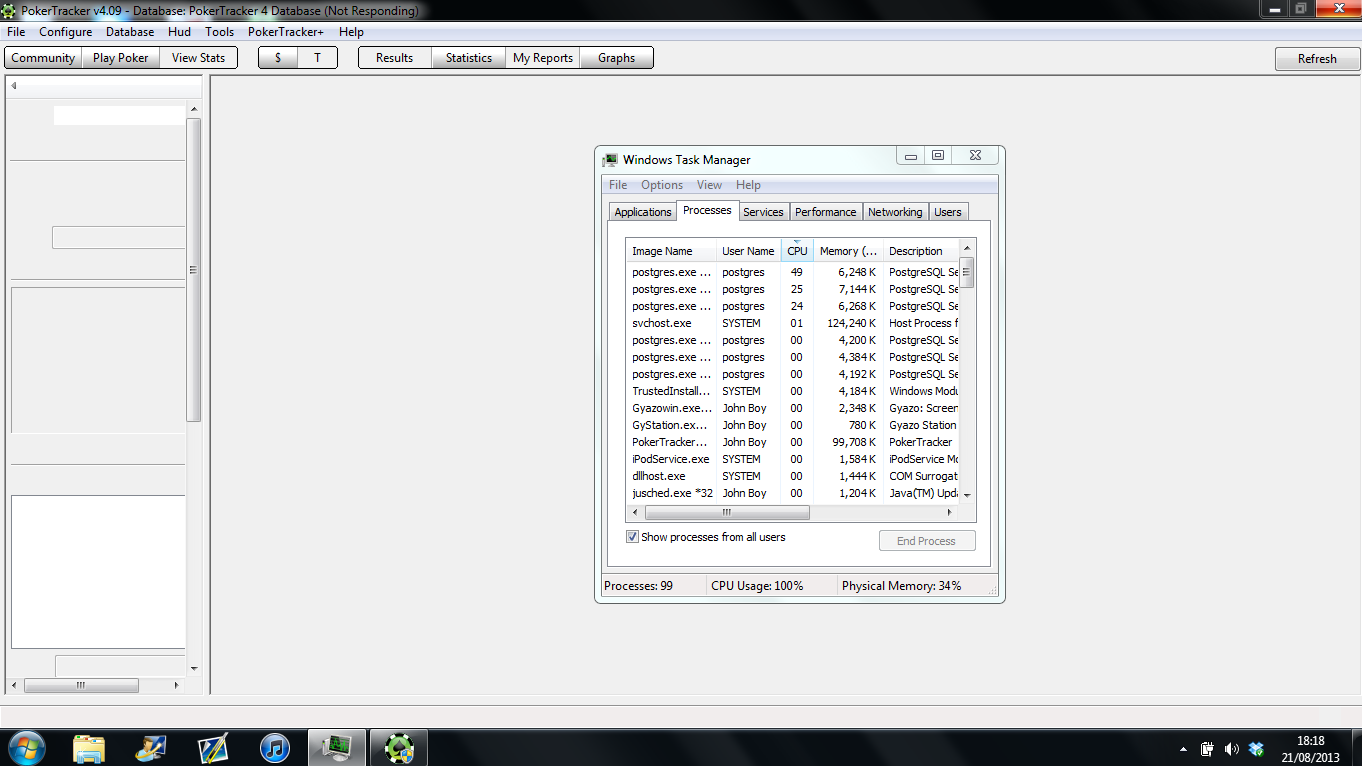Open the PokerTracker+ menu

286,32
